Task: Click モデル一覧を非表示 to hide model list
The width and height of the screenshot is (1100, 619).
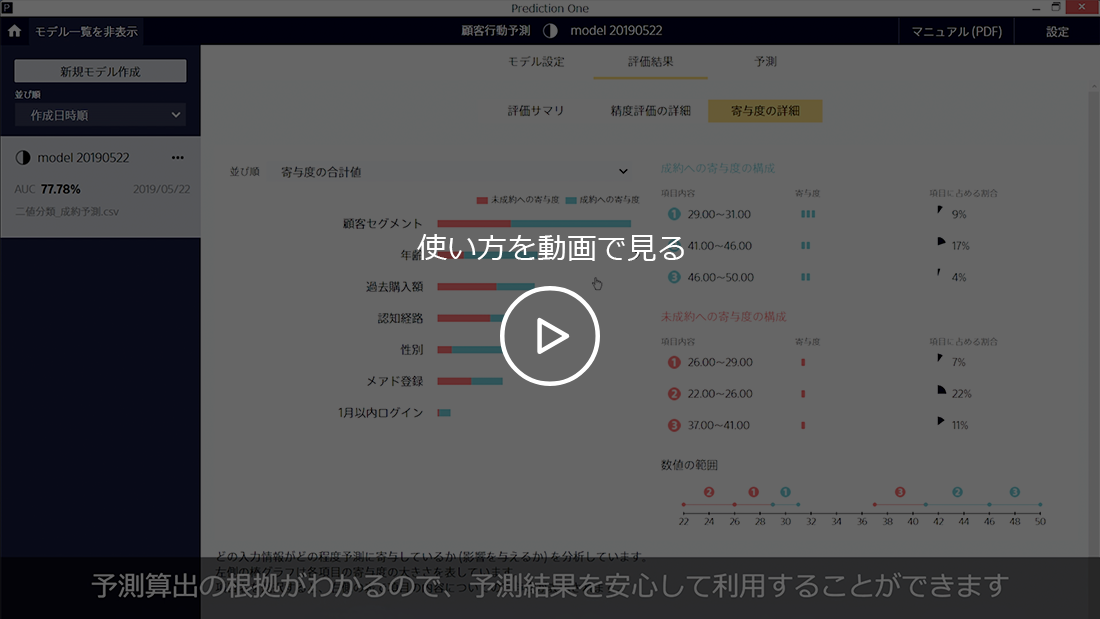Action: 86,32
